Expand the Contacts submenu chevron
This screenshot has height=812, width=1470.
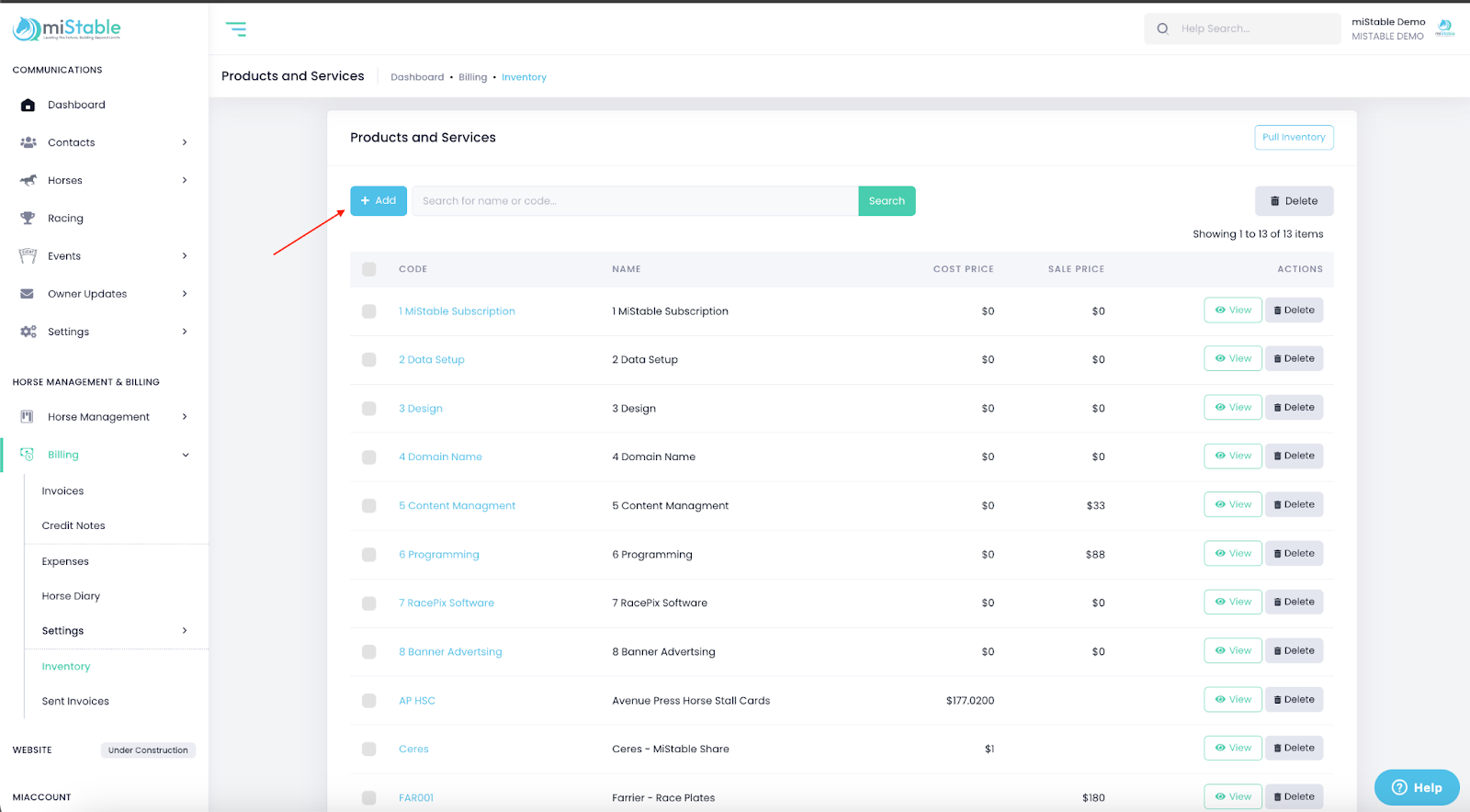[x=185, y=142]
